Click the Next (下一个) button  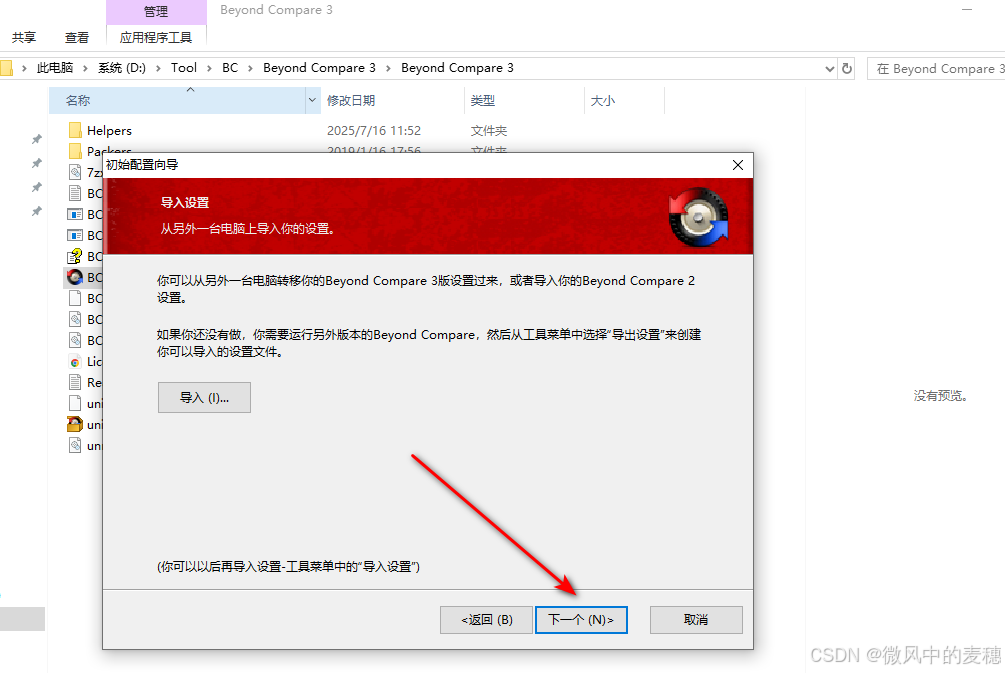(581, 620)
